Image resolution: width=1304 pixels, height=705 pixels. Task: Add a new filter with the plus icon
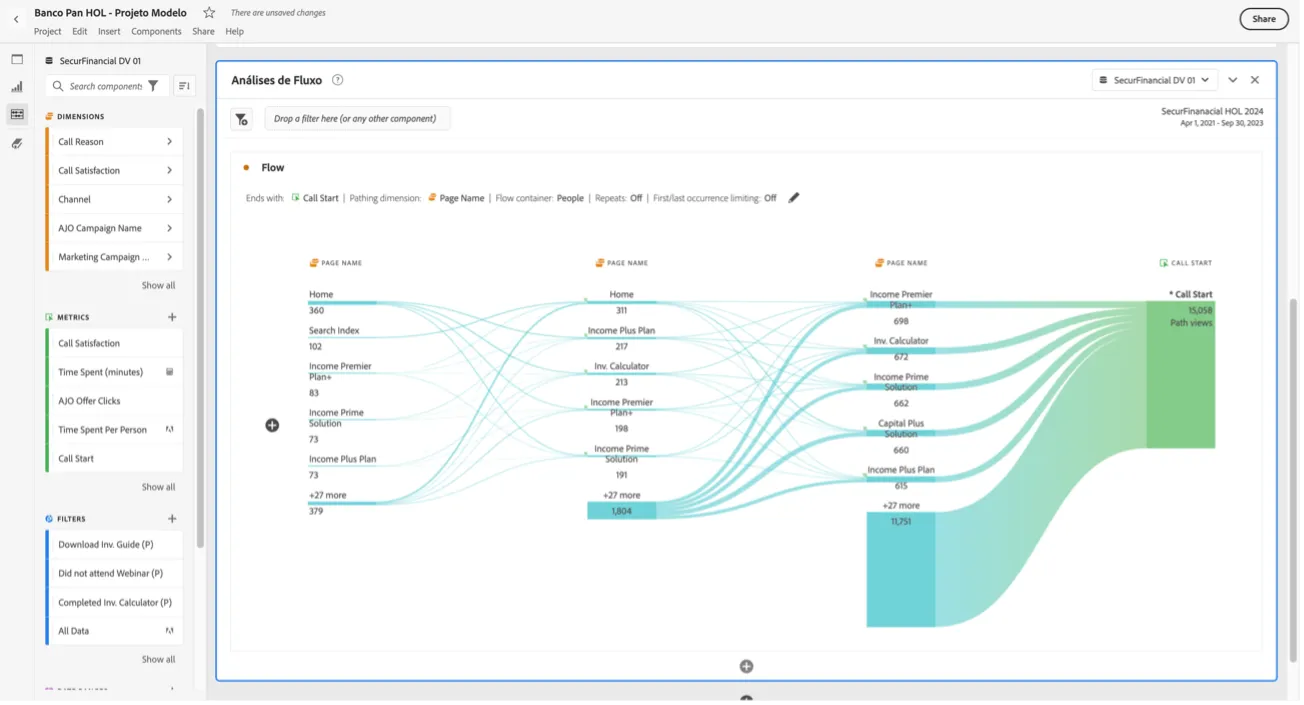click(172, 519)
